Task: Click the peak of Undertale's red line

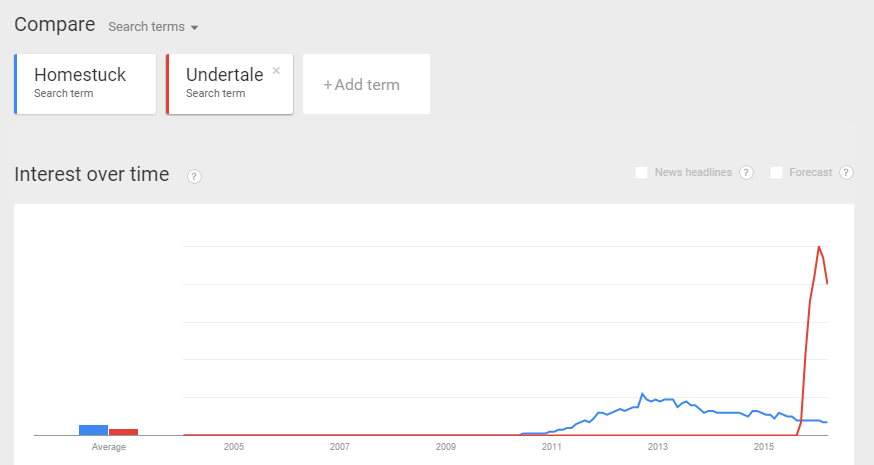Action: tap(819, 247)
